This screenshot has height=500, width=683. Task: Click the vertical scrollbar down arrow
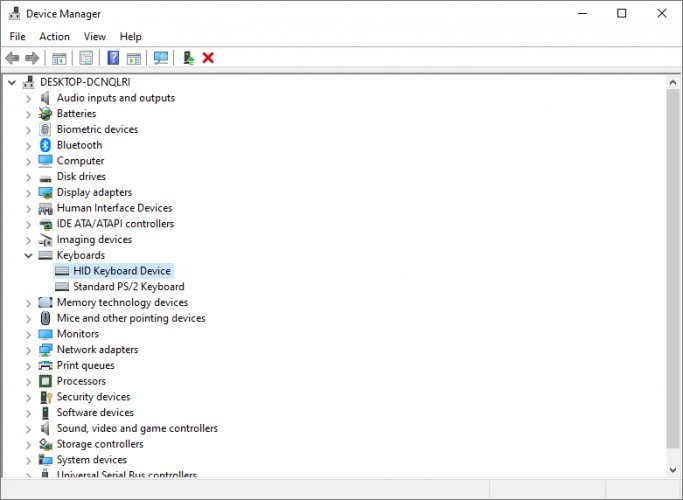[x=673, y=468]
